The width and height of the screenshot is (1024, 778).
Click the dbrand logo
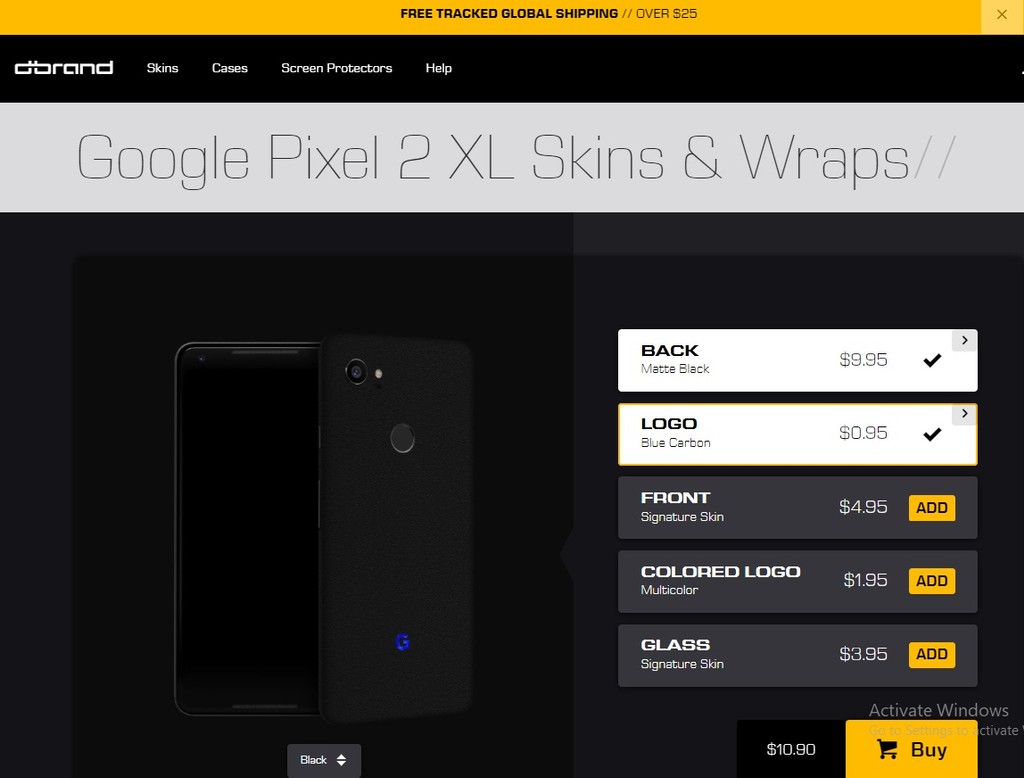(x=63, y=68)
